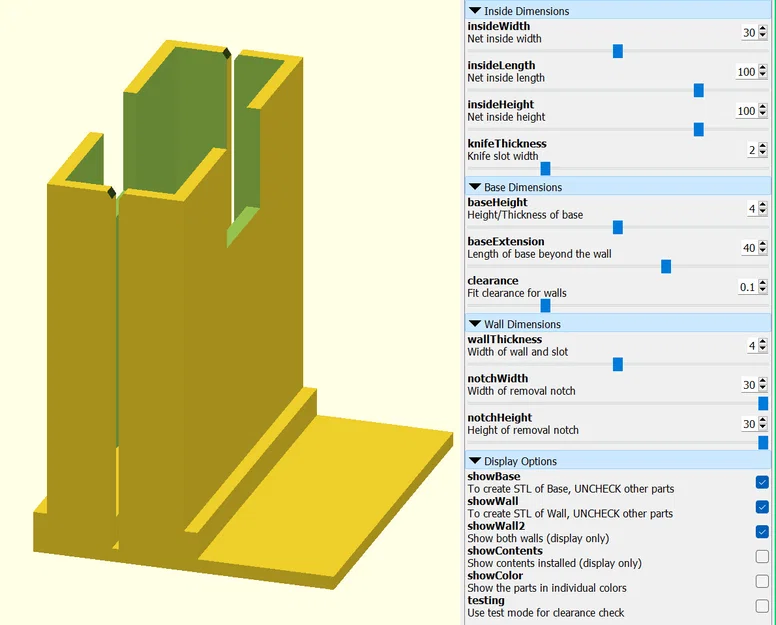Click the green inner wall in 3D preview
The height and width of the screenshot is (625, 776).
coord(178,119)
